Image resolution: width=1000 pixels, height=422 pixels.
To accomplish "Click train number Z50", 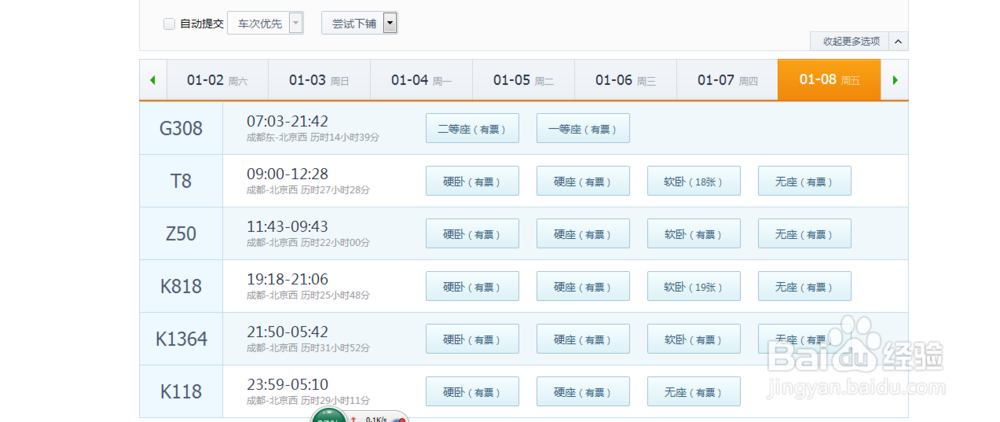I will click(181, 234).
